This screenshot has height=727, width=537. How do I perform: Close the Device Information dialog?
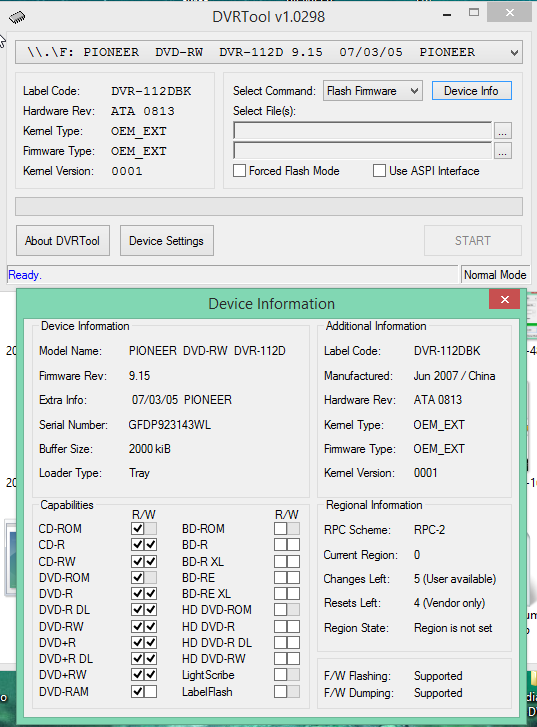tap(505, 300)
